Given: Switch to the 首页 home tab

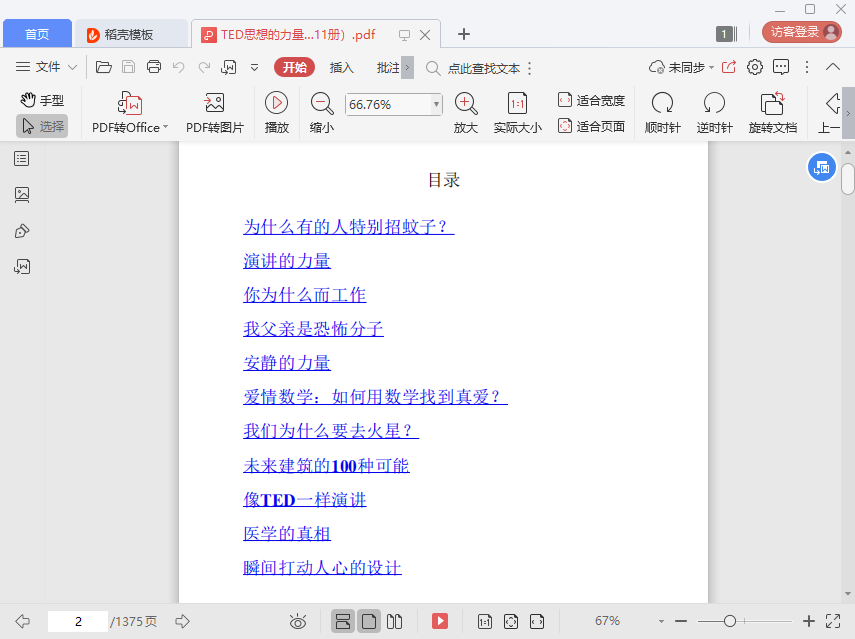Looking at the screenshot, I should click(x=37, y=34).
